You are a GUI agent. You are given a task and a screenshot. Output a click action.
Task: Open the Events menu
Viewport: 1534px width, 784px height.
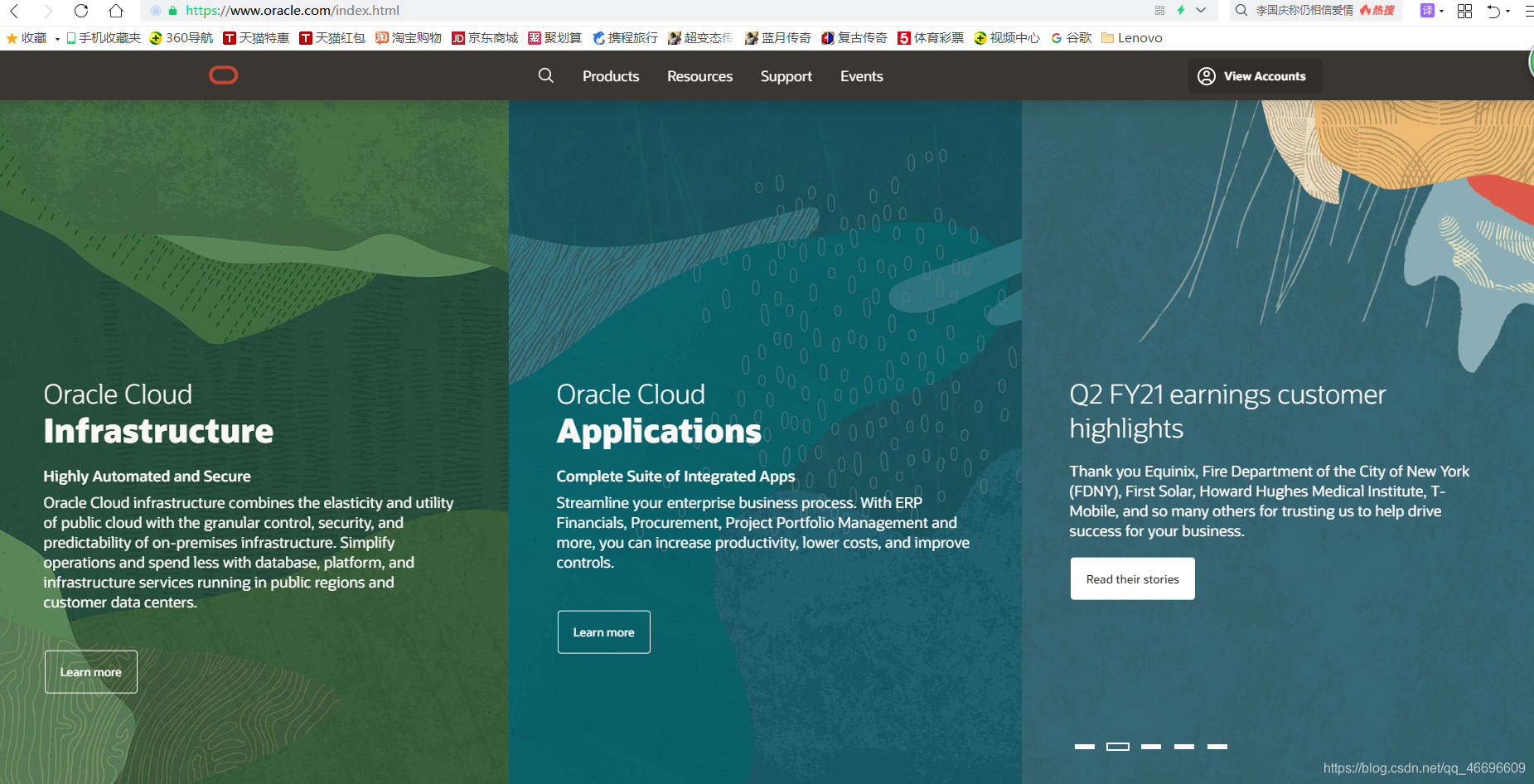tap(862, 76)
